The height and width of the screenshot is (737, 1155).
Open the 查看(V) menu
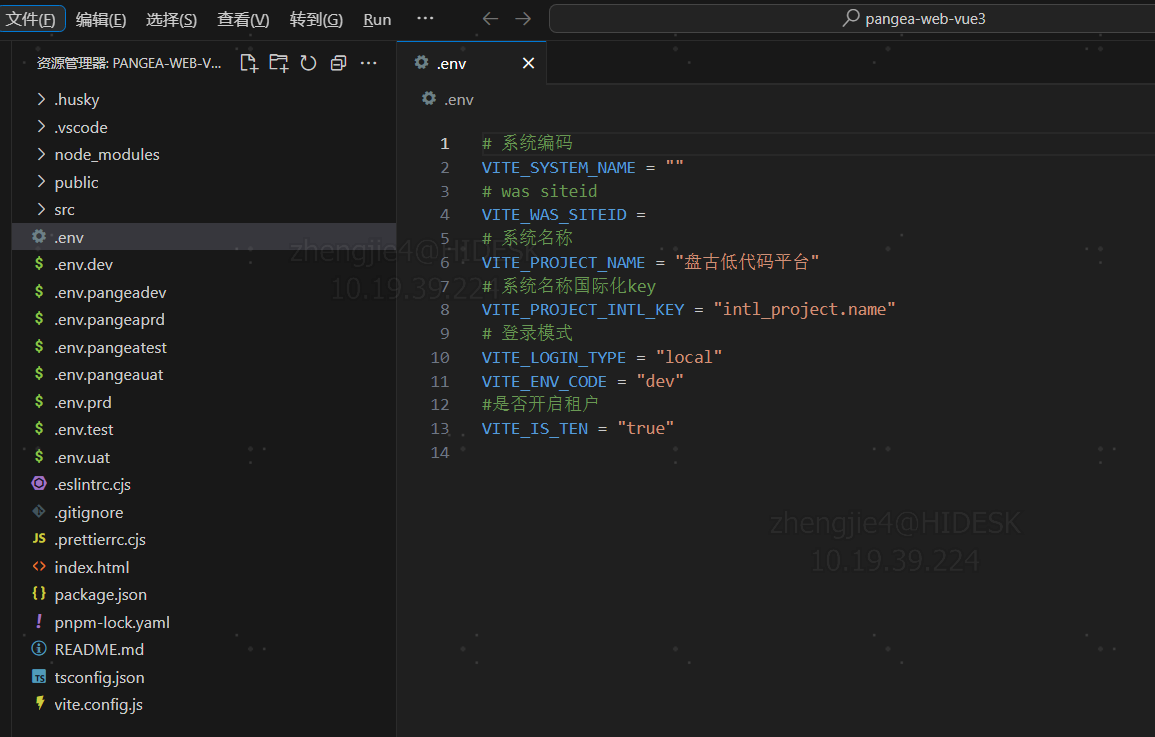pyautogui.click(x=243, y=19)
